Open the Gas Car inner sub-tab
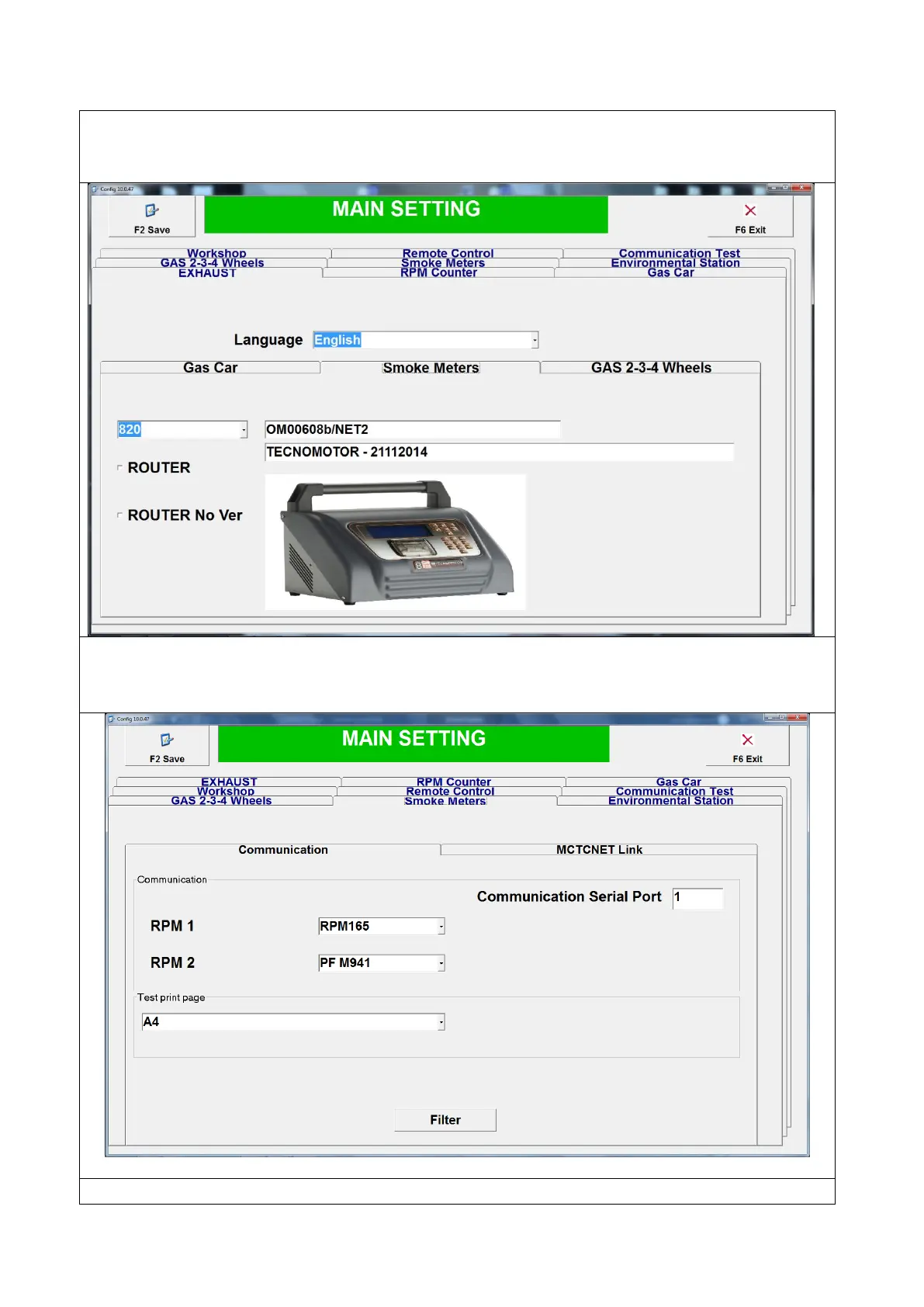This screenshot has height=1307, width=924. click(x=210, y=367)
